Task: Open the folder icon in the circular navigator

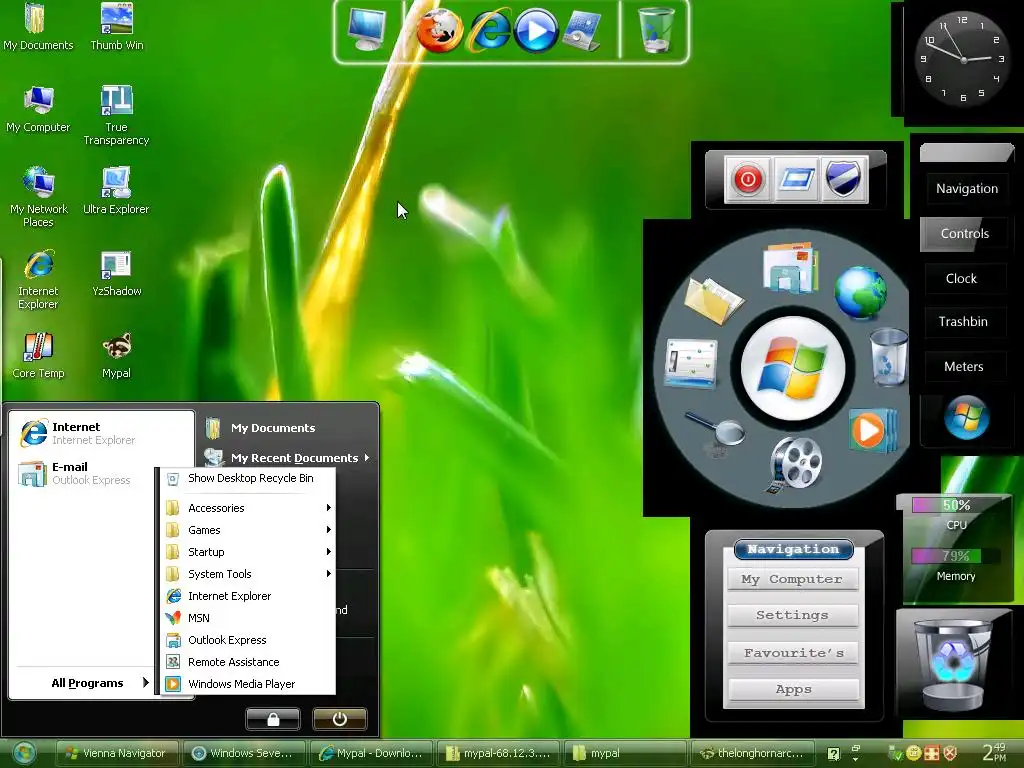Action: (712, 300)
